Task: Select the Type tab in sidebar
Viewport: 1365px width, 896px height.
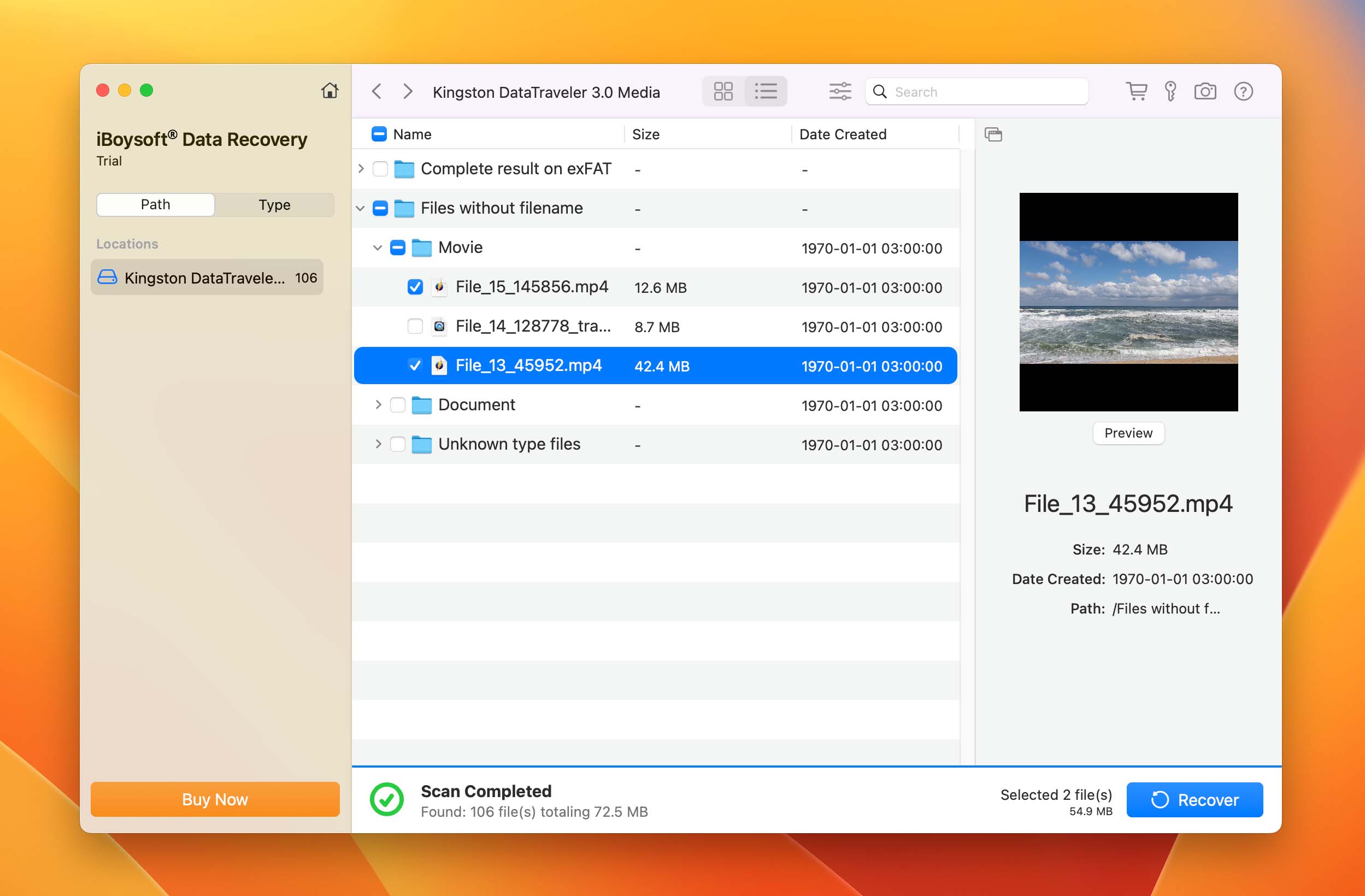Action: (274, 204)
